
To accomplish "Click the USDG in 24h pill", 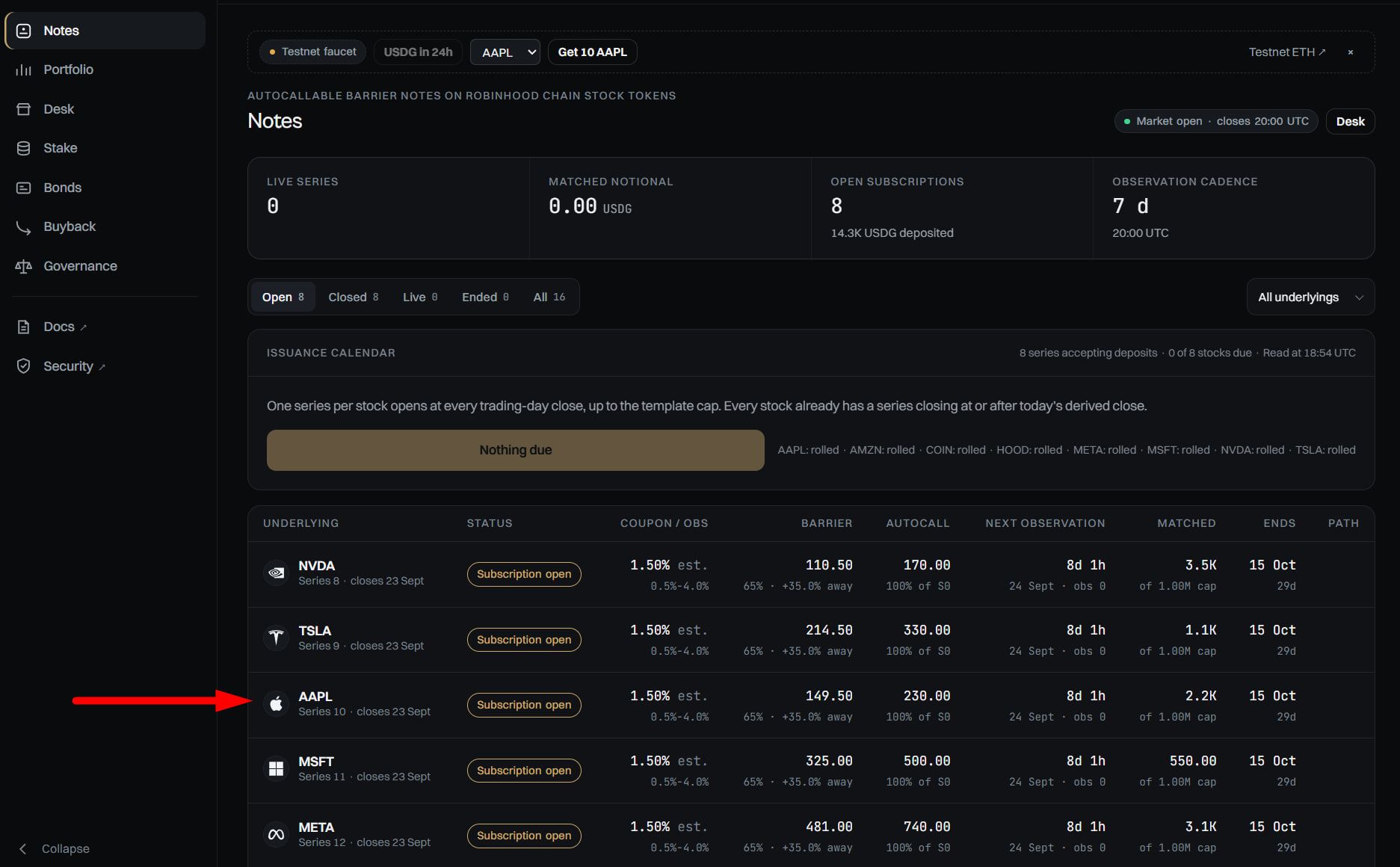I will tap(418, 52).
